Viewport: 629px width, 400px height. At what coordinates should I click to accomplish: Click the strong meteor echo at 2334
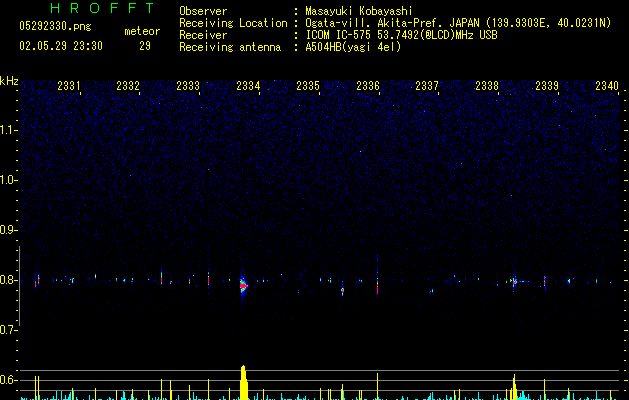pyautogui.click(x=243, y=285)
